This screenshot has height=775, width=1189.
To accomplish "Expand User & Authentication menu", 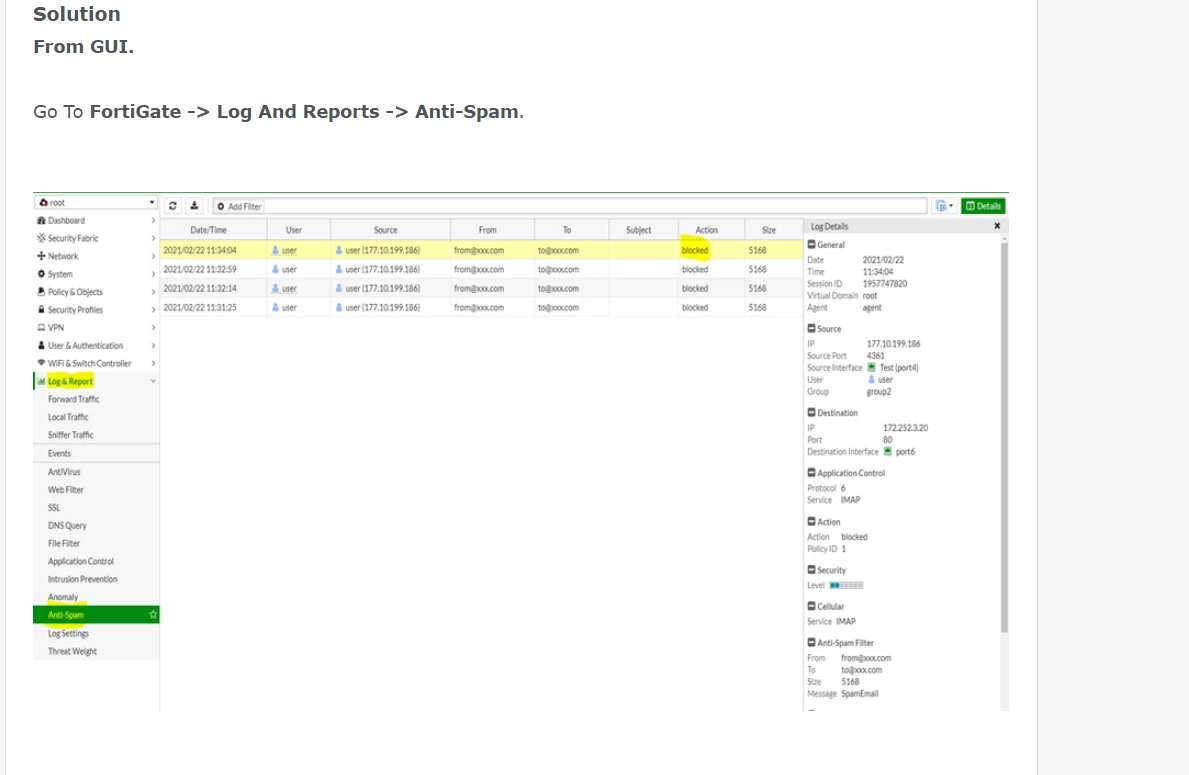I will click(x=96, y=345).
